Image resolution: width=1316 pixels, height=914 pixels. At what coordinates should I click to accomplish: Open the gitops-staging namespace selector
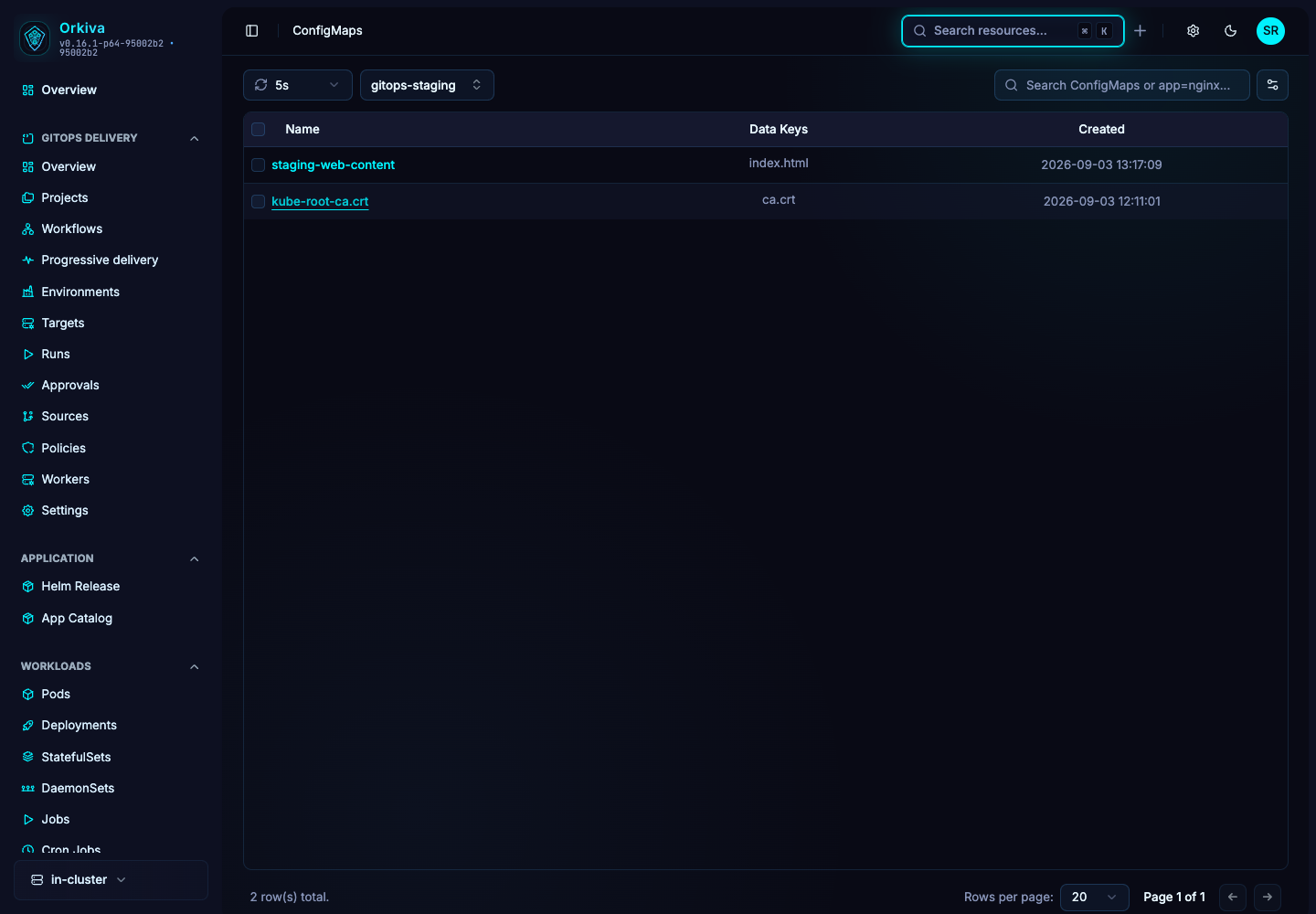(x=427, y=85)
